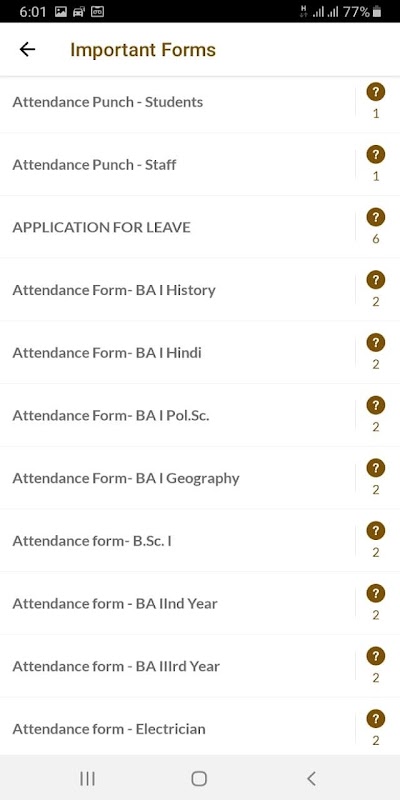Image resolution: width=400 pixels, height=800 pixels.
Task: Tap question icon for B.Sc. I attendance form
Action: coord(376,531)
